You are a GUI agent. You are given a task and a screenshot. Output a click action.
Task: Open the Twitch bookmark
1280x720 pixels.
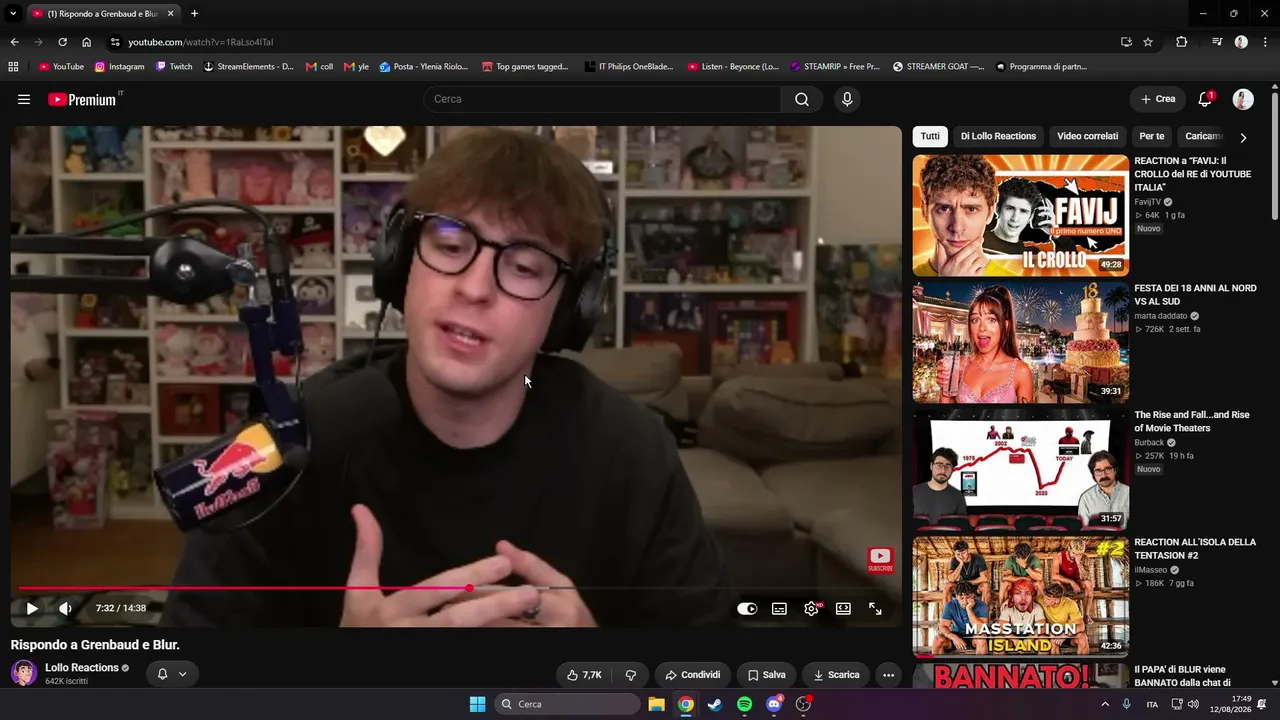(174, 66)
